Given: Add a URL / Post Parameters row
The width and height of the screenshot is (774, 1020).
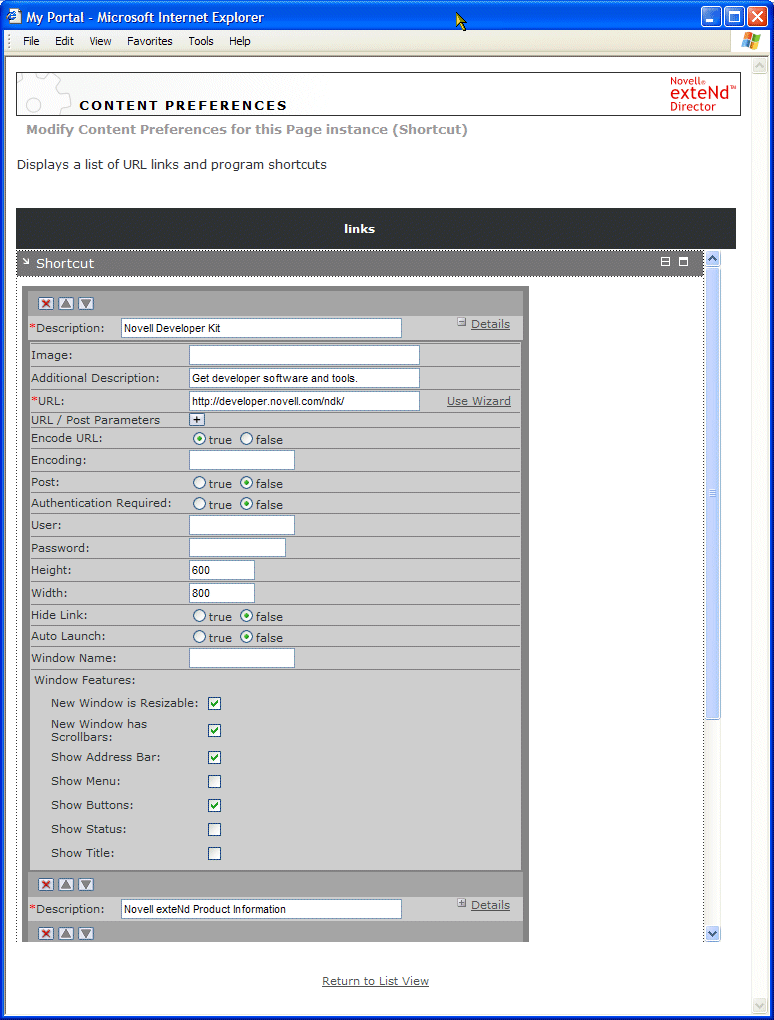Looking at the screenshot, I should (x=196, y=420).
